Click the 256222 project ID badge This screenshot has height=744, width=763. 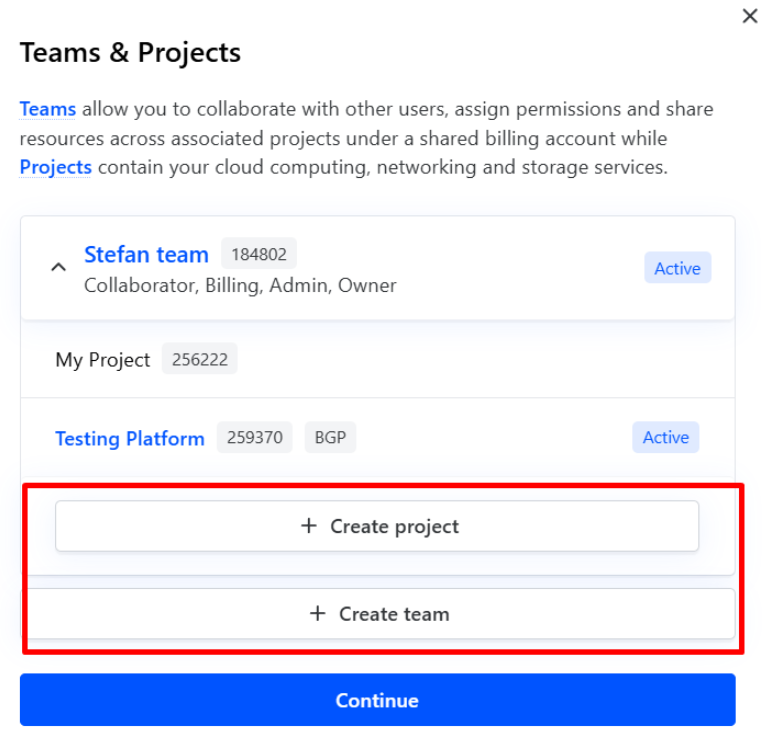point(200,359)
